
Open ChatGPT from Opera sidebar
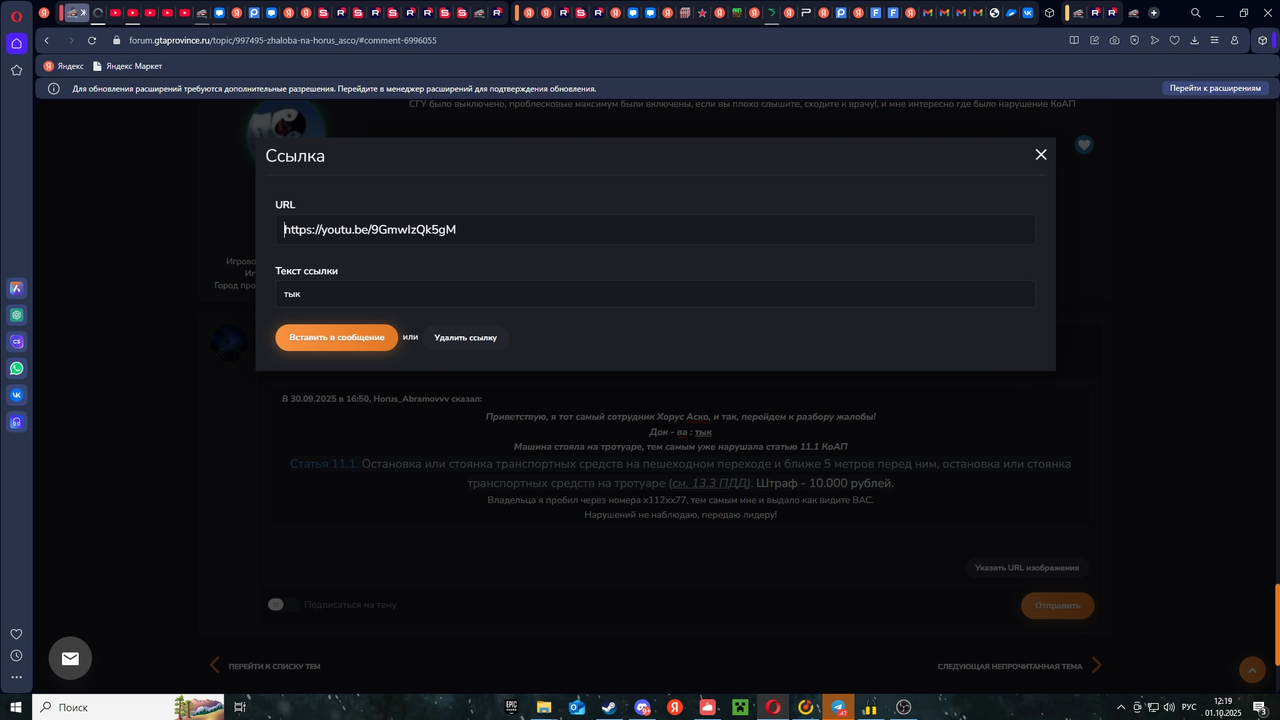point(16,315)
